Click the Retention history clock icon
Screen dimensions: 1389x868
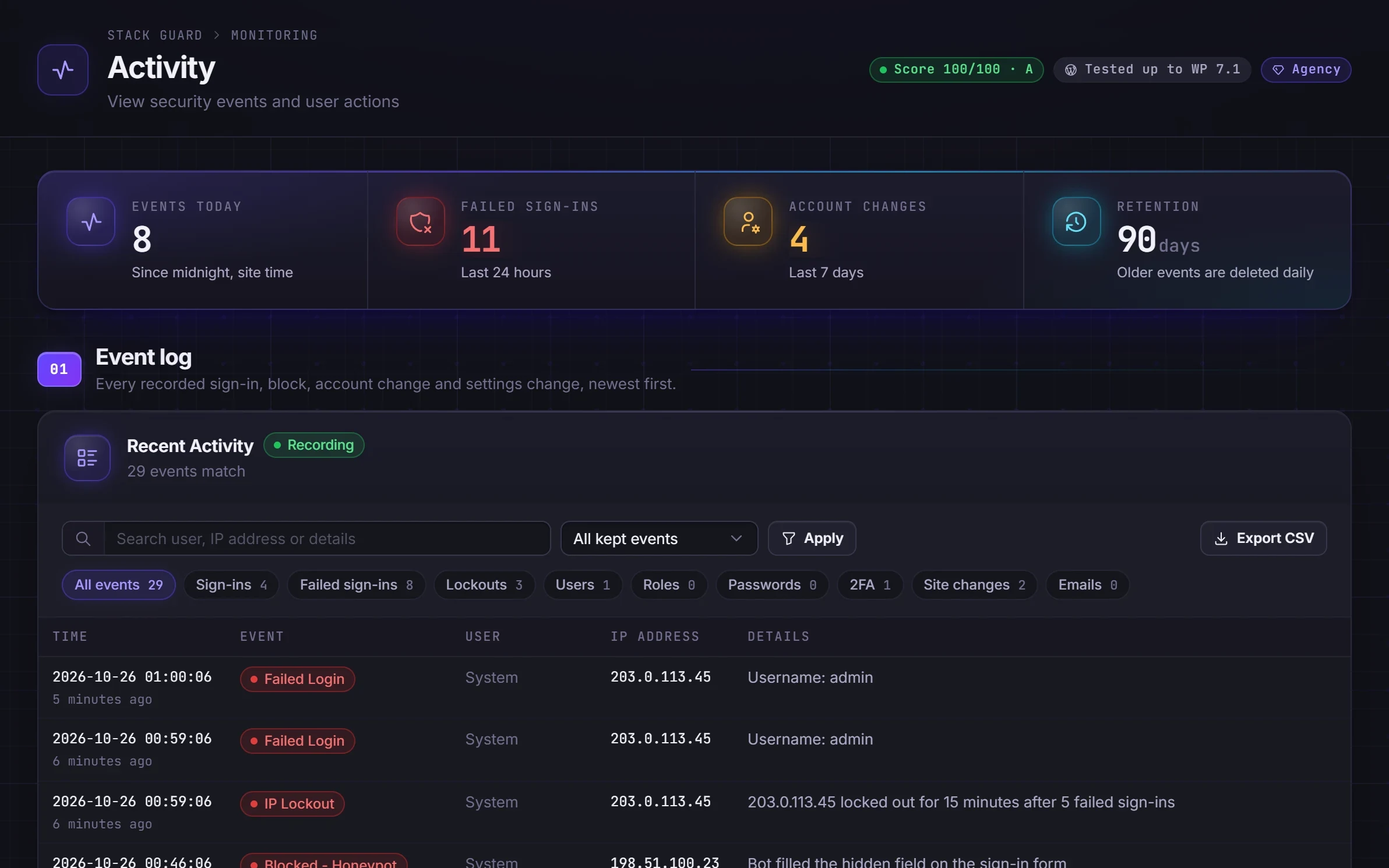coord(1077,221)
